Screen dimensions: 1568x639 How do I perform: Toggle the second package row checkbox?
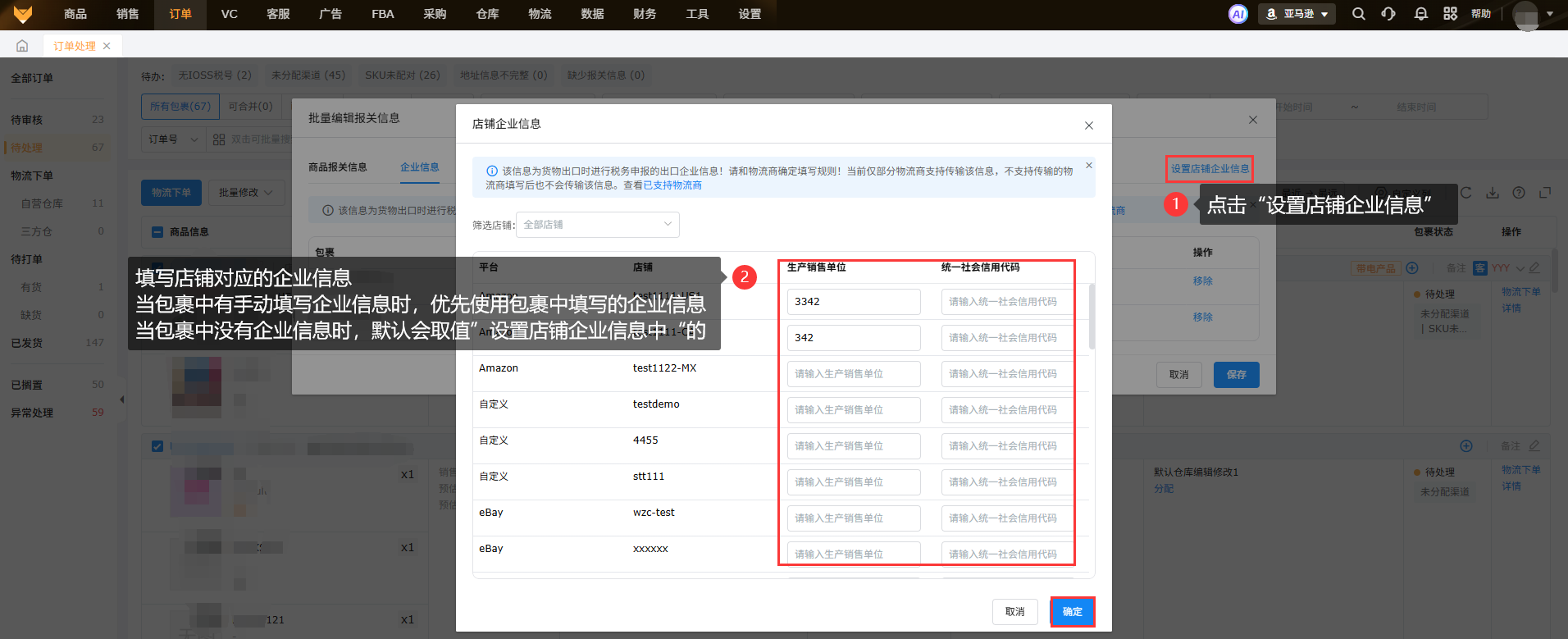[157, 446]
